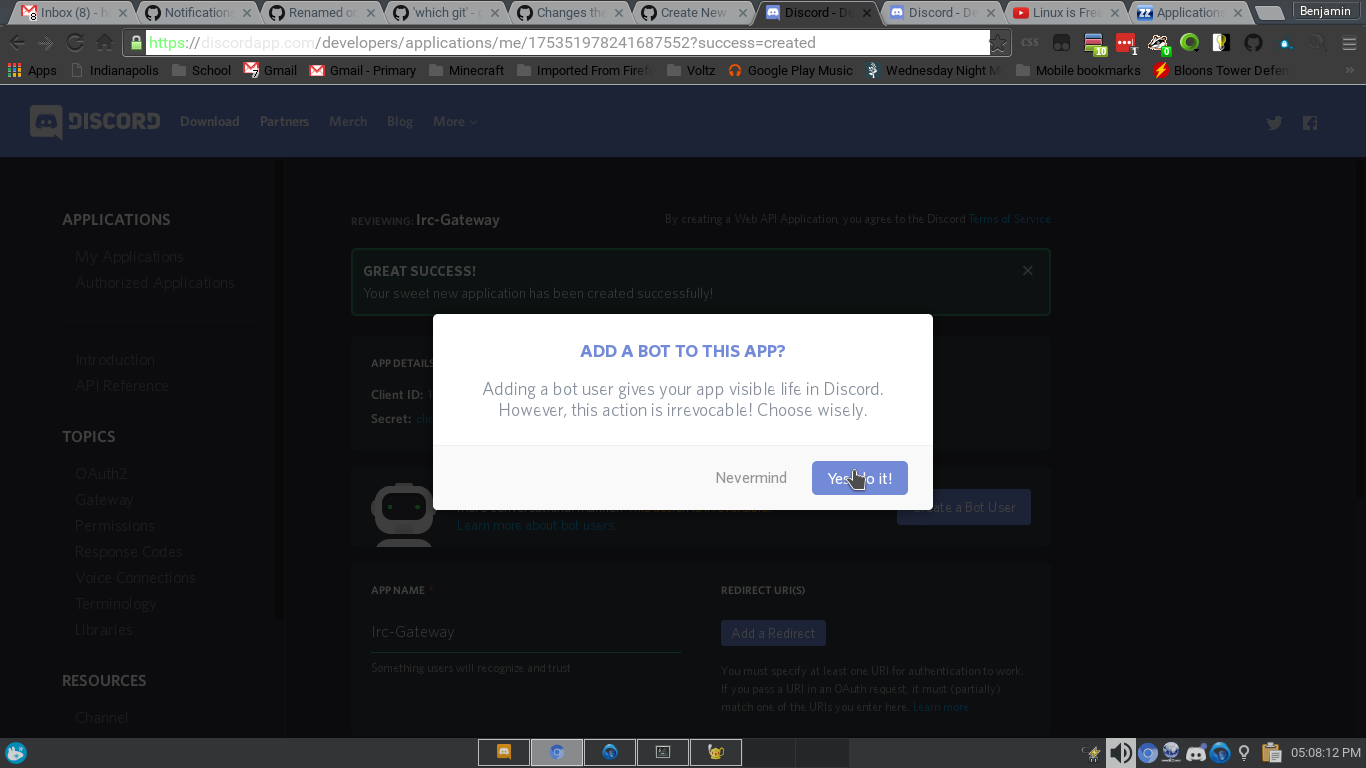Image resolution: width=1366 pixels, height=768 pixels.
Task: Open the Terms of Service link
Action: 1009,219
